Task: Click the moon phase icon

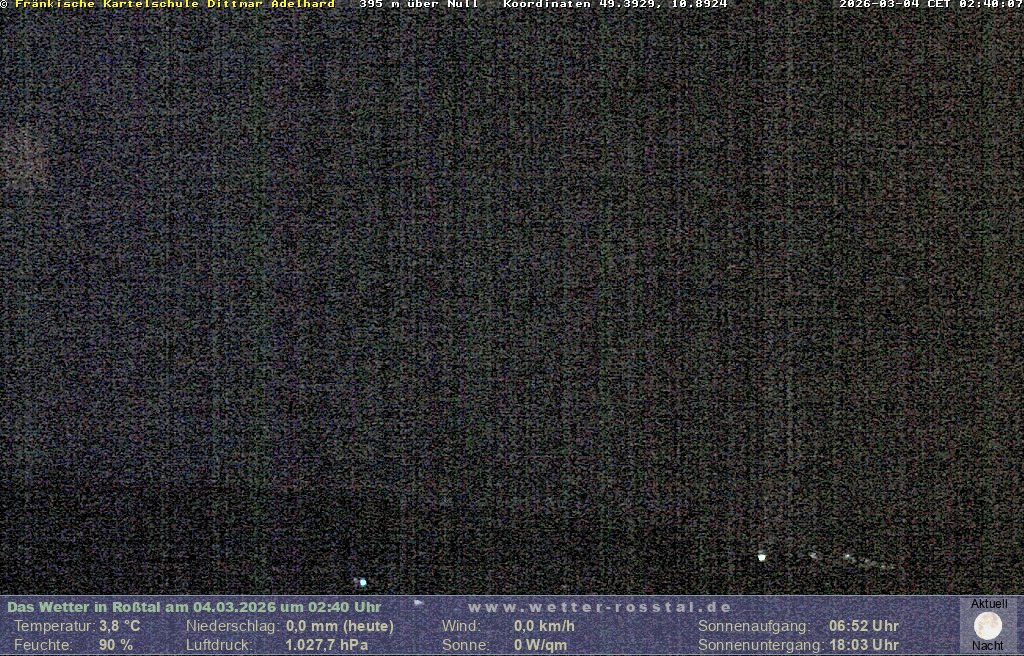Action: (x=987, y=626)
